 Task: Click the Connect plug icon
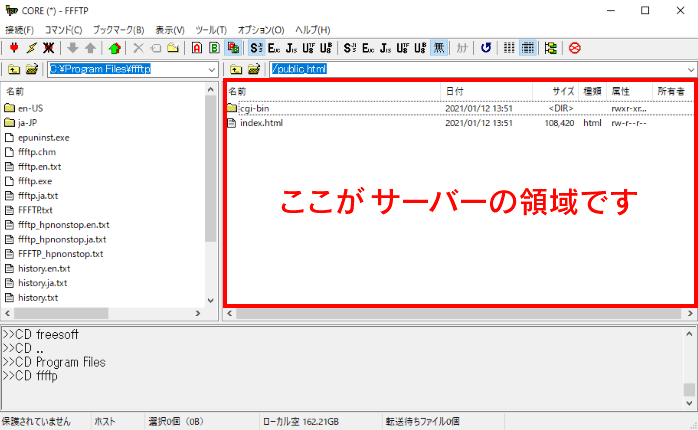coord(12,47)
